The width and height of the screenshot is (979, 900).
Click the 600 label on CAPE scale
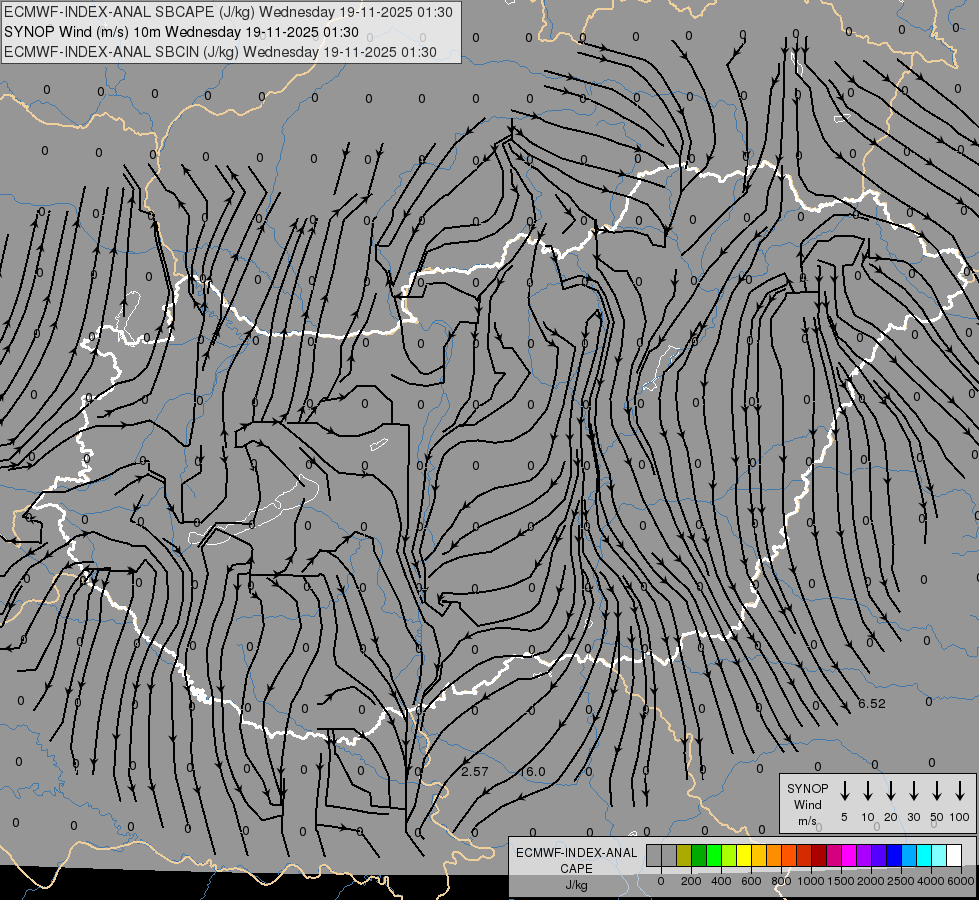751,881
